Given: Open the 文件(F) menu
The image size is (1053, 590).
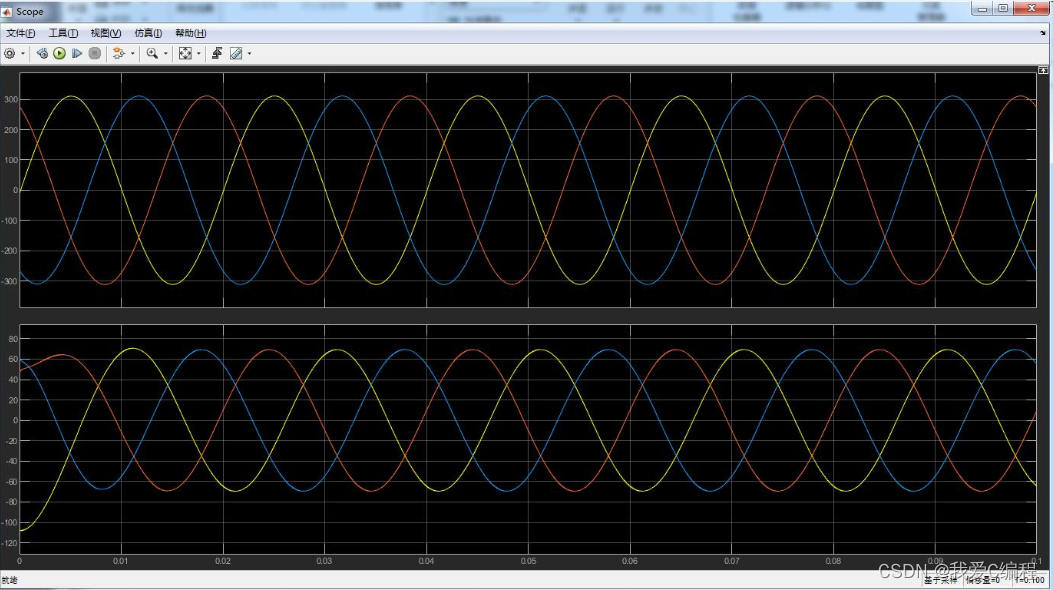Looking at the screenshot, I should coord(21,33).
